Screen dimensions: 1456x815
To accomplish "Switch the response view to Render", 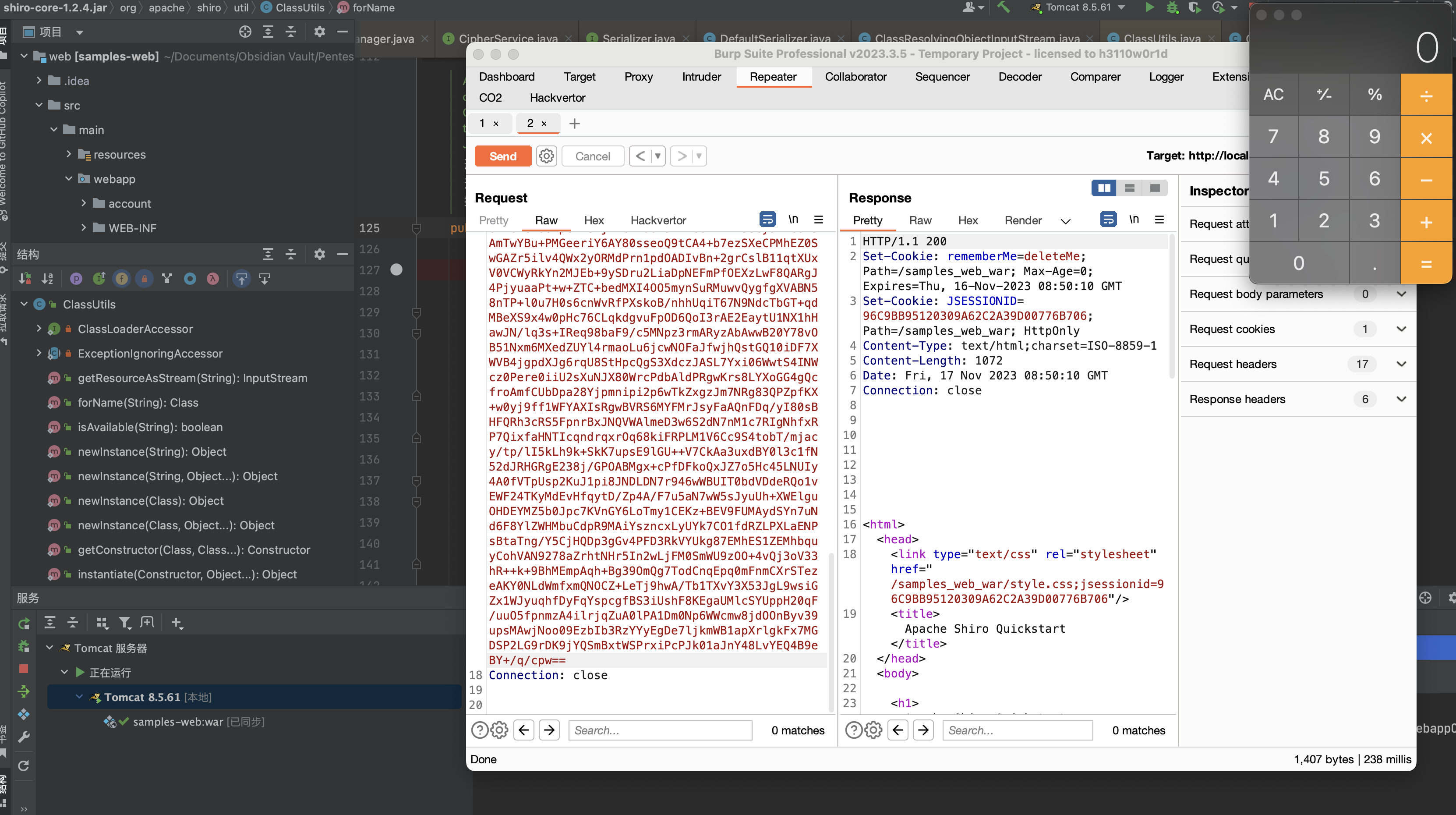I will click(x=1023, y=220).
